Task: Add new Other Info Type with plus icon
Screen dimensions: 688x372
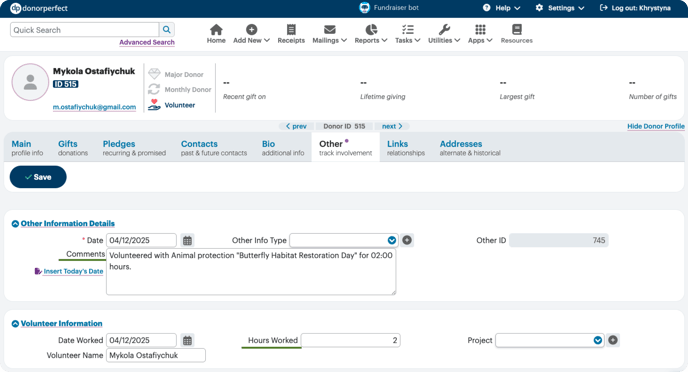Action: 407,240
